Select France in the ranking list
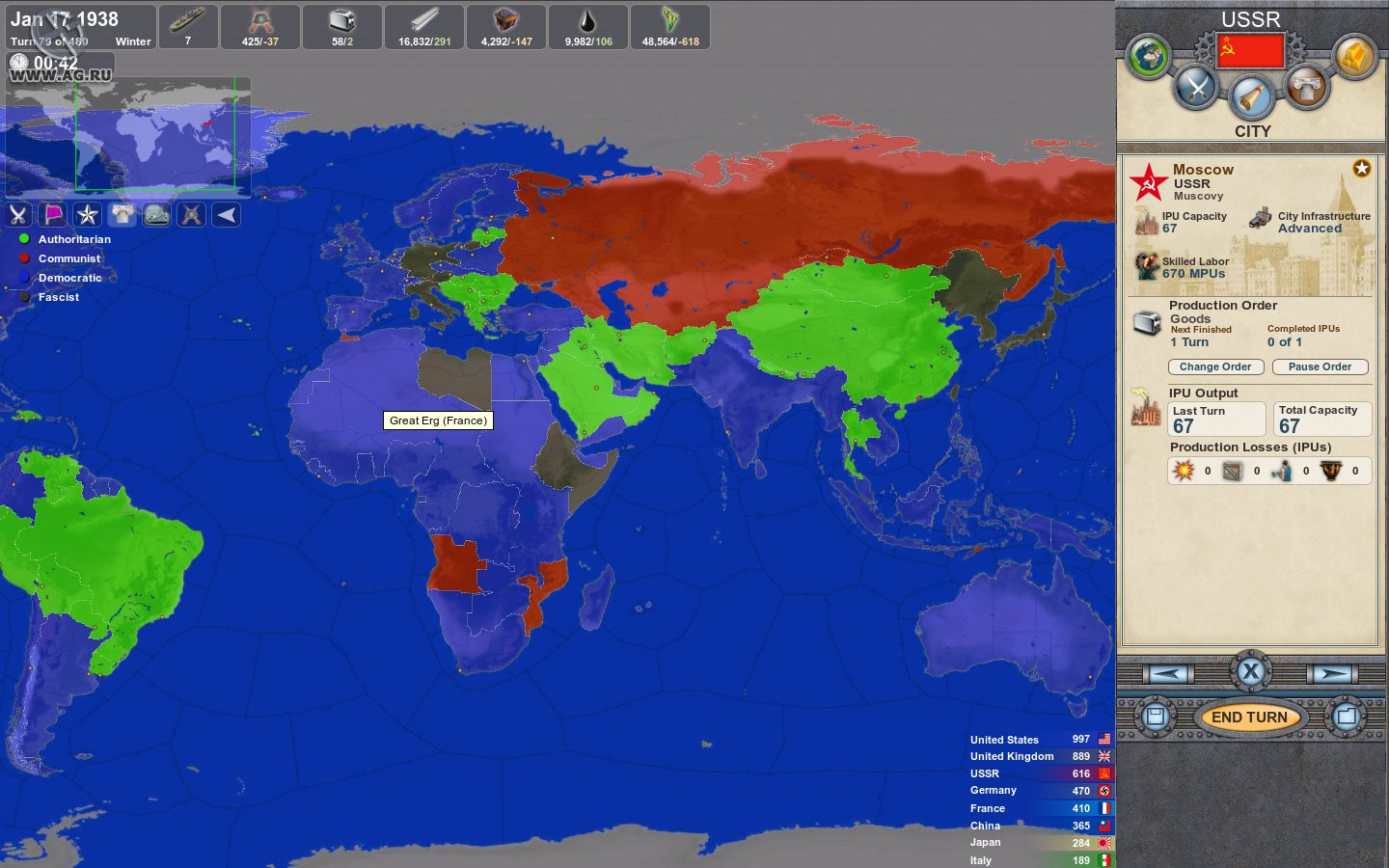 [x=1041, y=808]
